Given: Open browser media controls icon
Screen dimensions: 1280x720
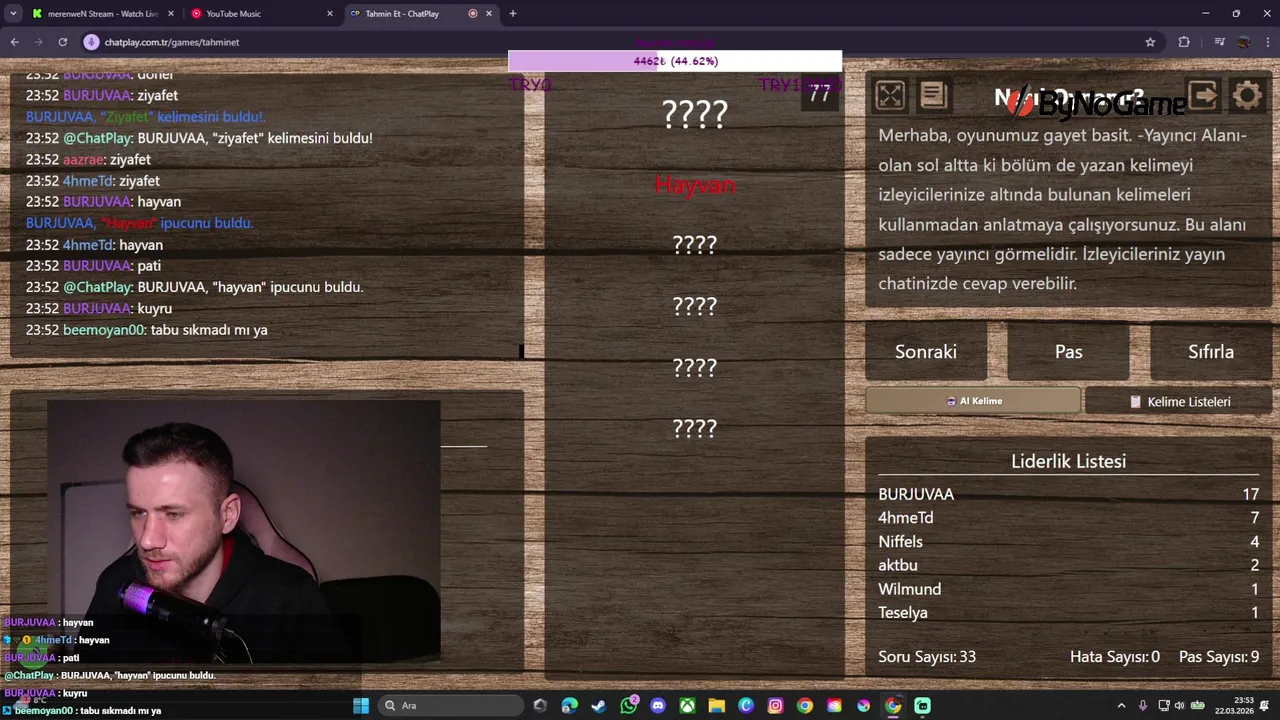Looking at the screenshot, I should (x=1219, y=42).
